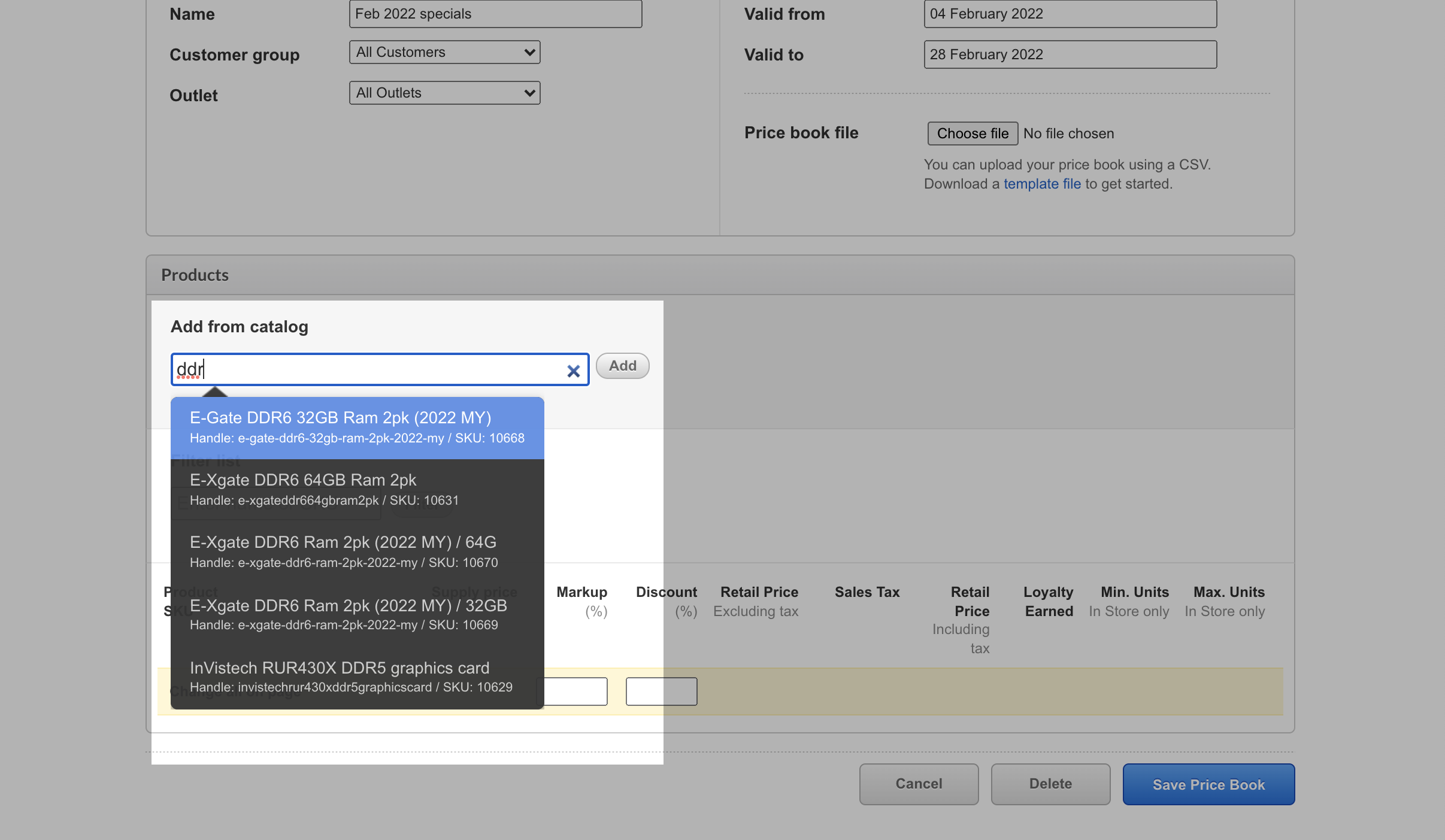Choose E-Xgate DDR6 64GB Ram 2pk result
The width and height of the screenshot is (1445, 840).
tap(357, 490)
